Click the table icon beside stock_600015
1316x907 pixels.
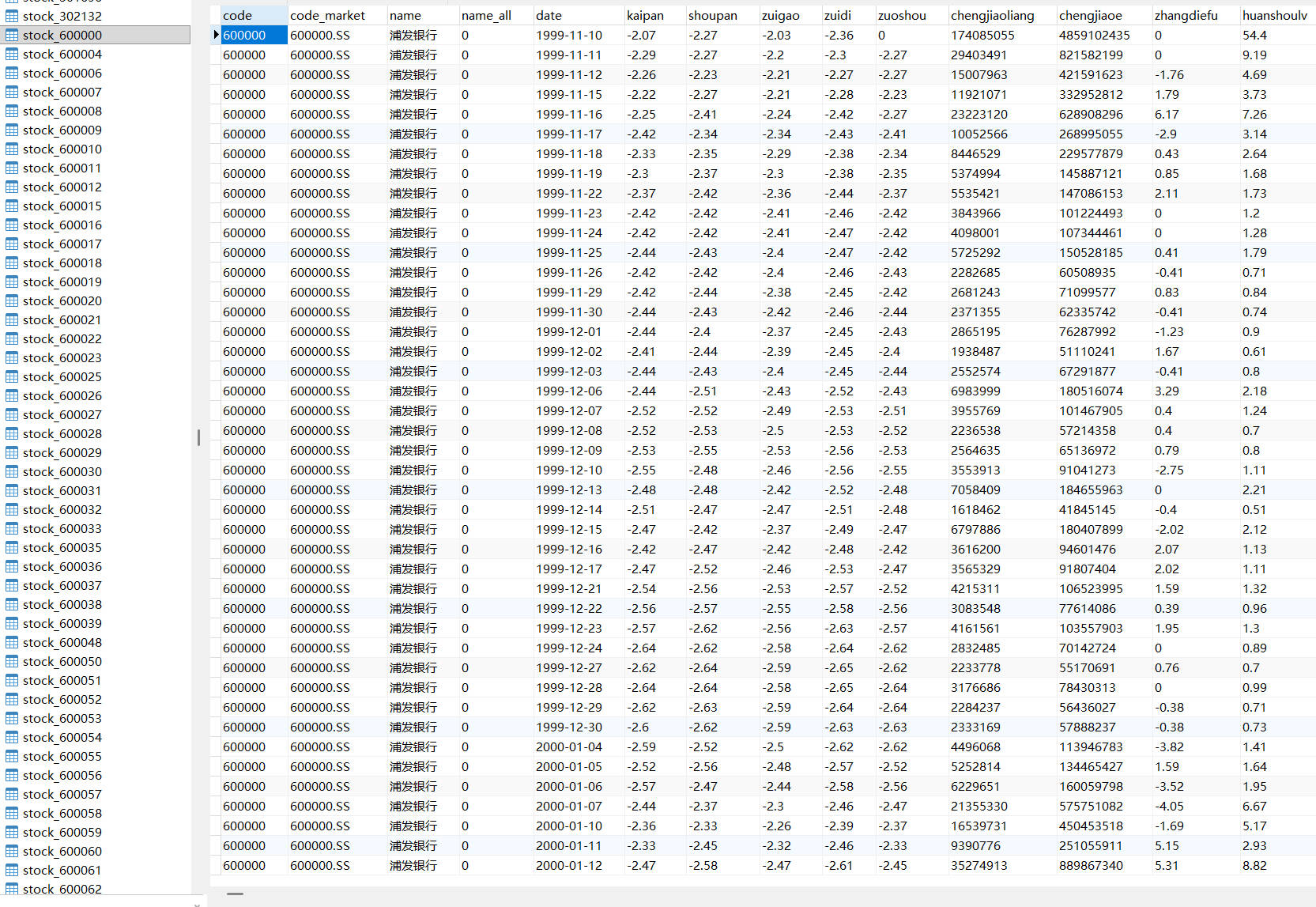tap(12, 206)
